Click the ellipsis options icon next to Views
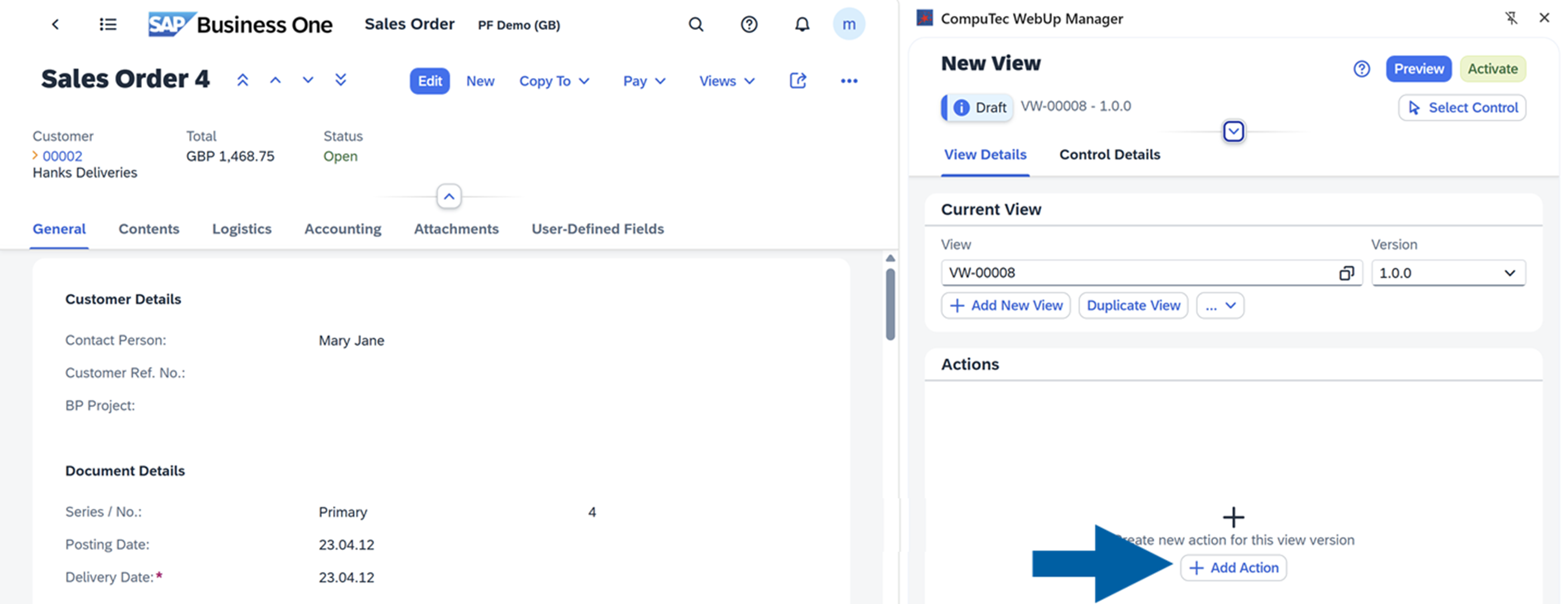The image size is (1568, 604). pos(848,81)
